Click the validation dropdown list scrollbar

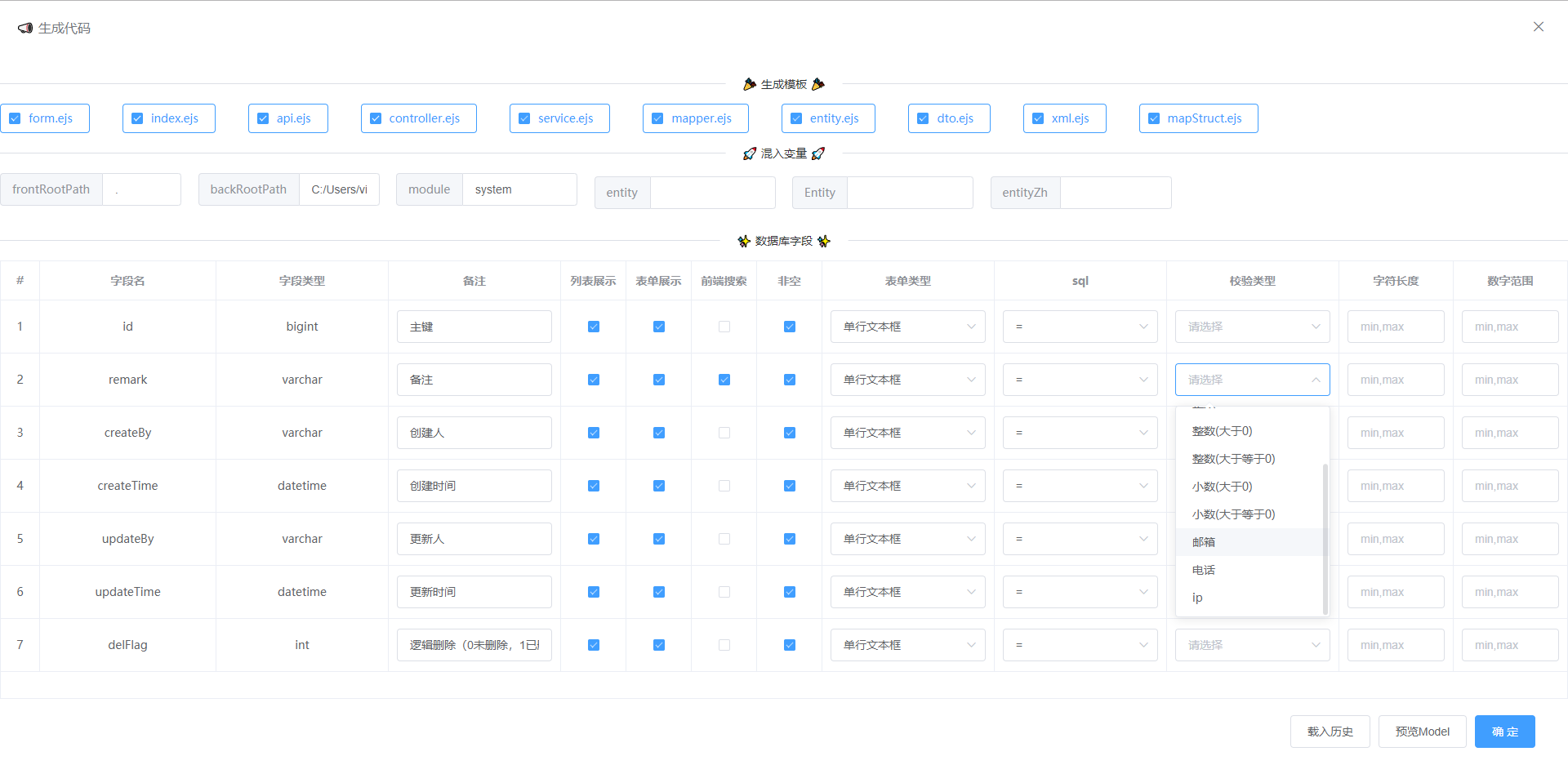coord(1325,539)
